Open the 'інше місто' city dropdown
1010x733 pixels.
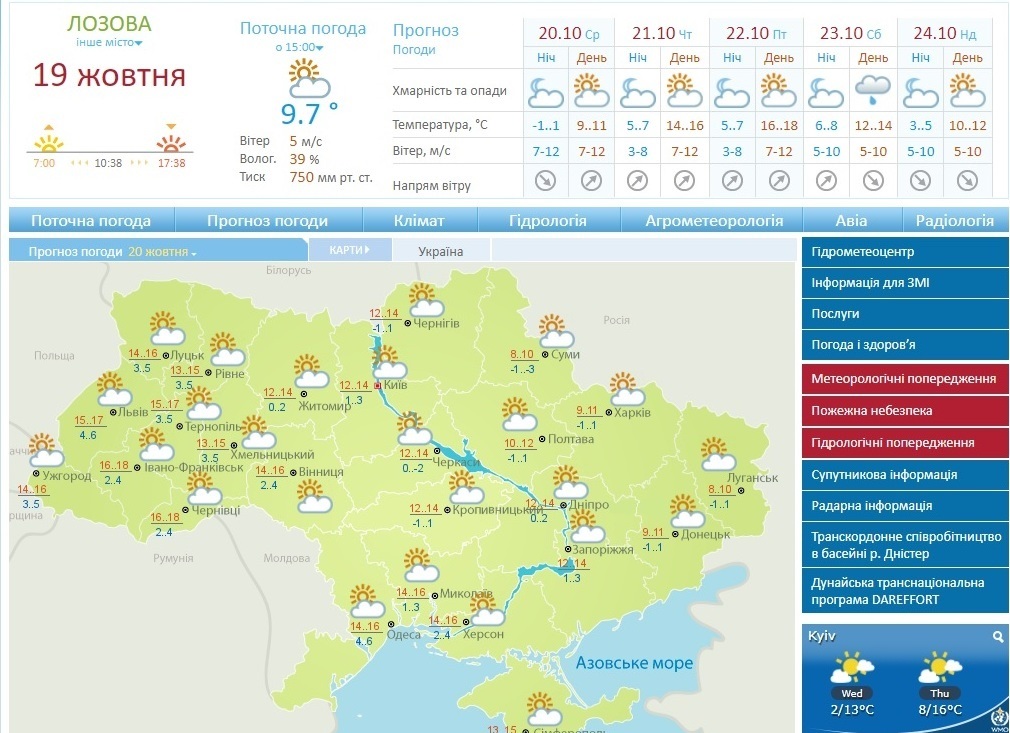[x=109, y=43]
